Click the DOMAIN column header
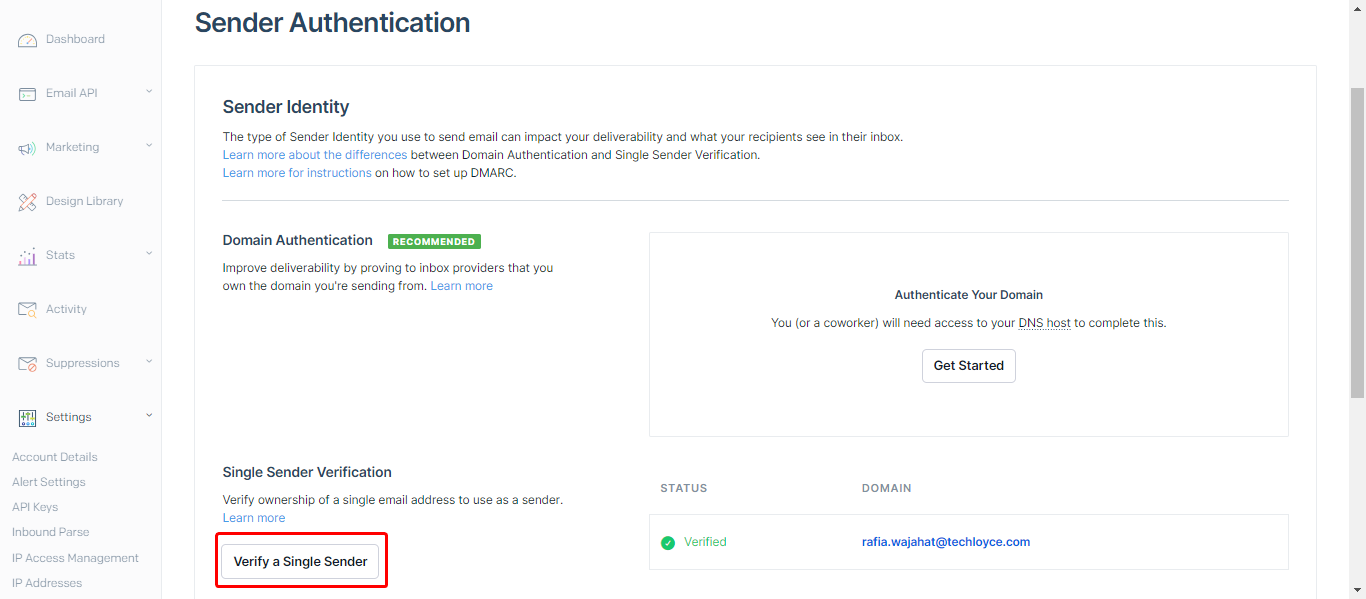 pyautogui.click(x=887, y=488)
